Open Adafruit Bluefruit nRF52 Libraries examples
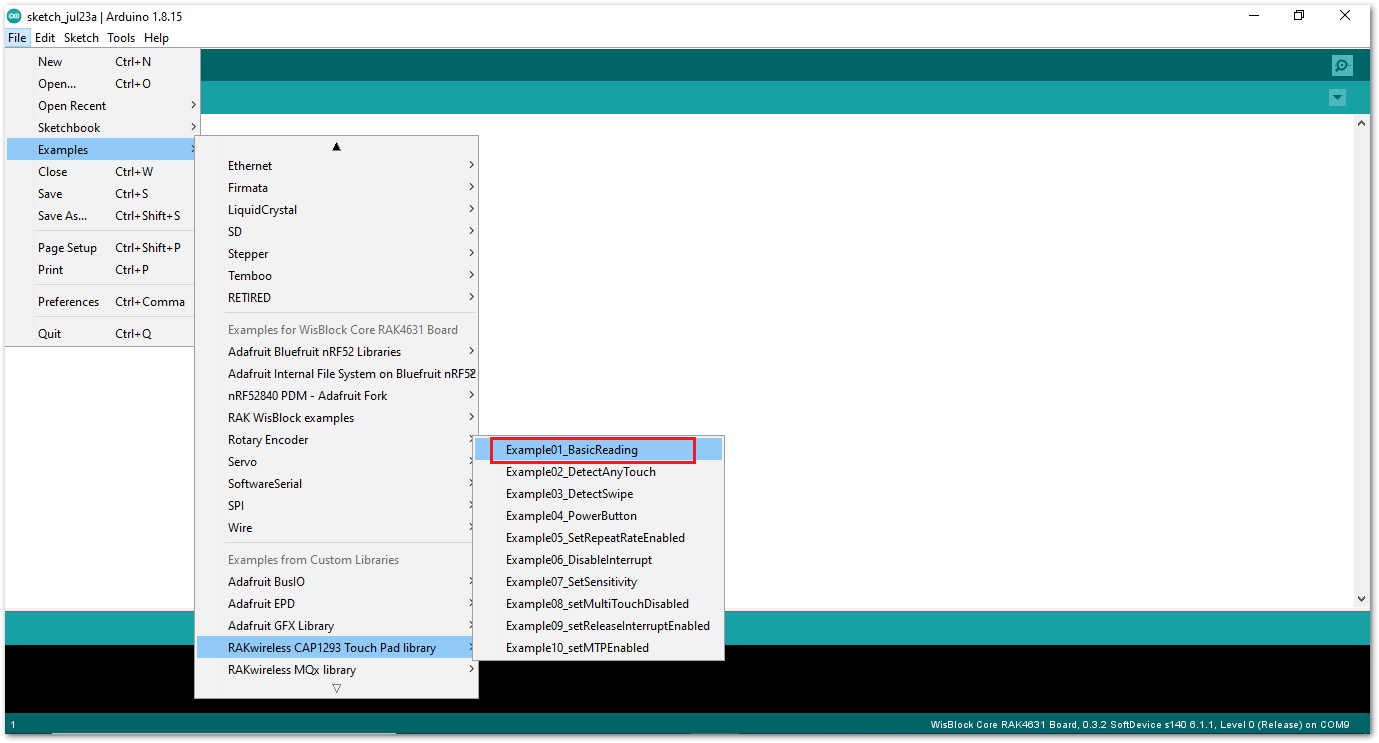 337,352
